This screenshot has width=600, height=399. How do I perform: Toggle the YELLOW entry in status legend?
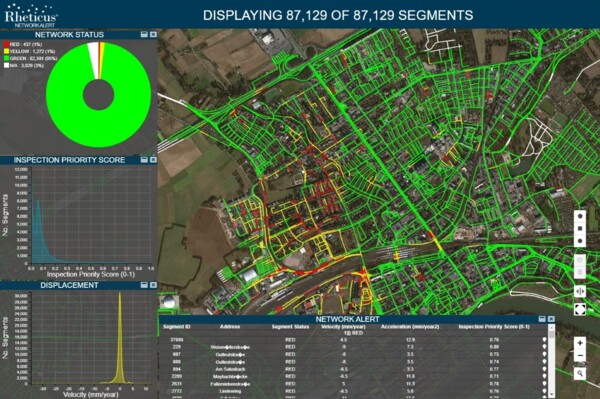[x=29, y=51]
